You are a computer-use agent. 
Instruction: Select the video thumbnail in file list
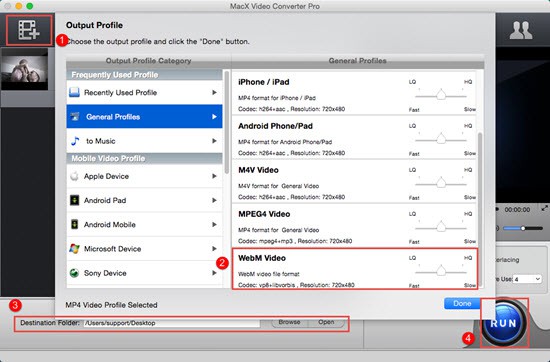24,69
